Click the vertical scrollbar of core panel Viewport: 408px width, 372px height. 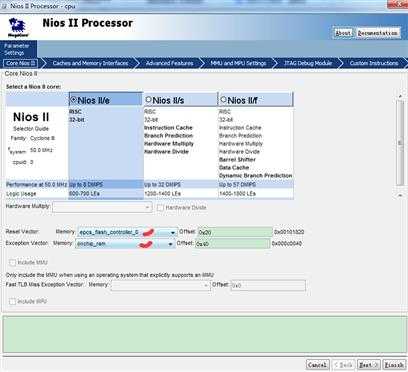coord(400,143)
